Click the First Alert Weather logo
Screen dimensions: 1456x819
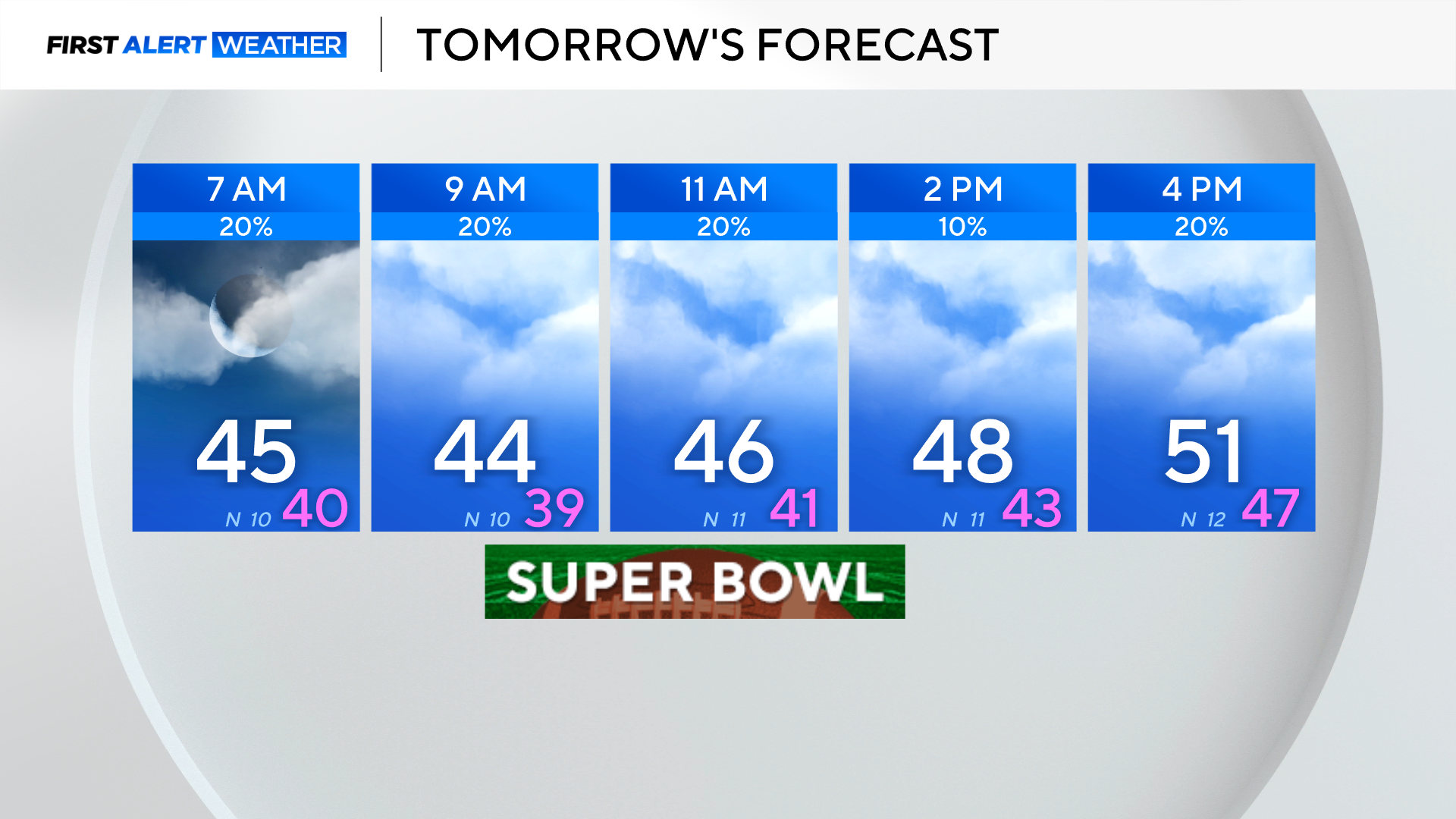coord(196,45)
